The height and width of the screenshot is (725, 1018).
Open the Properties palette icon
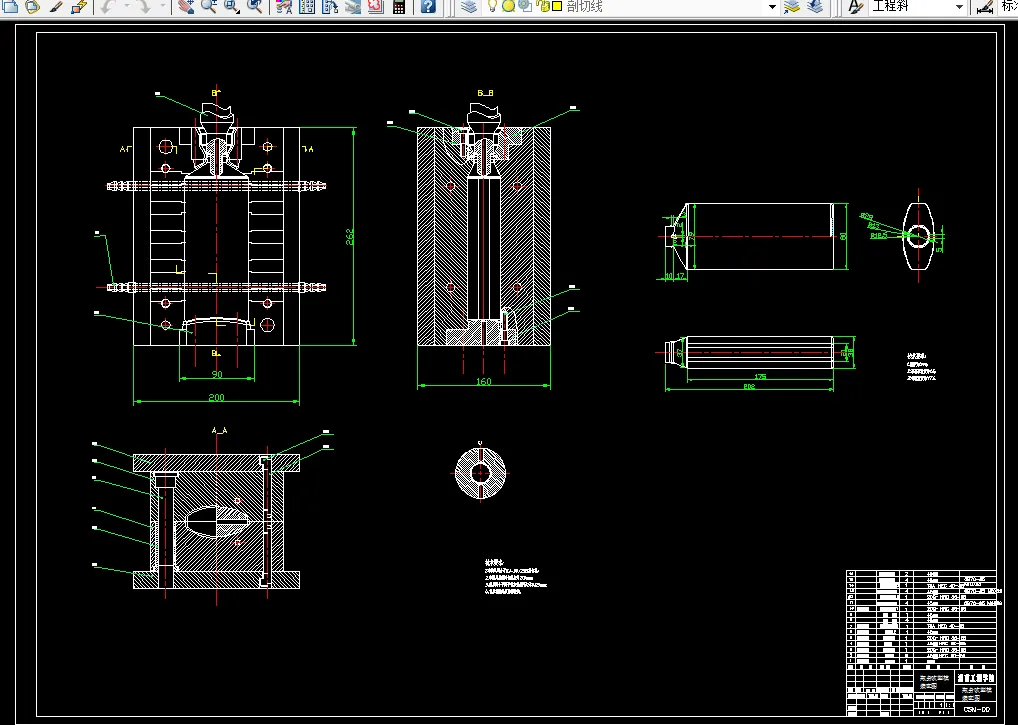coord(284,6)
